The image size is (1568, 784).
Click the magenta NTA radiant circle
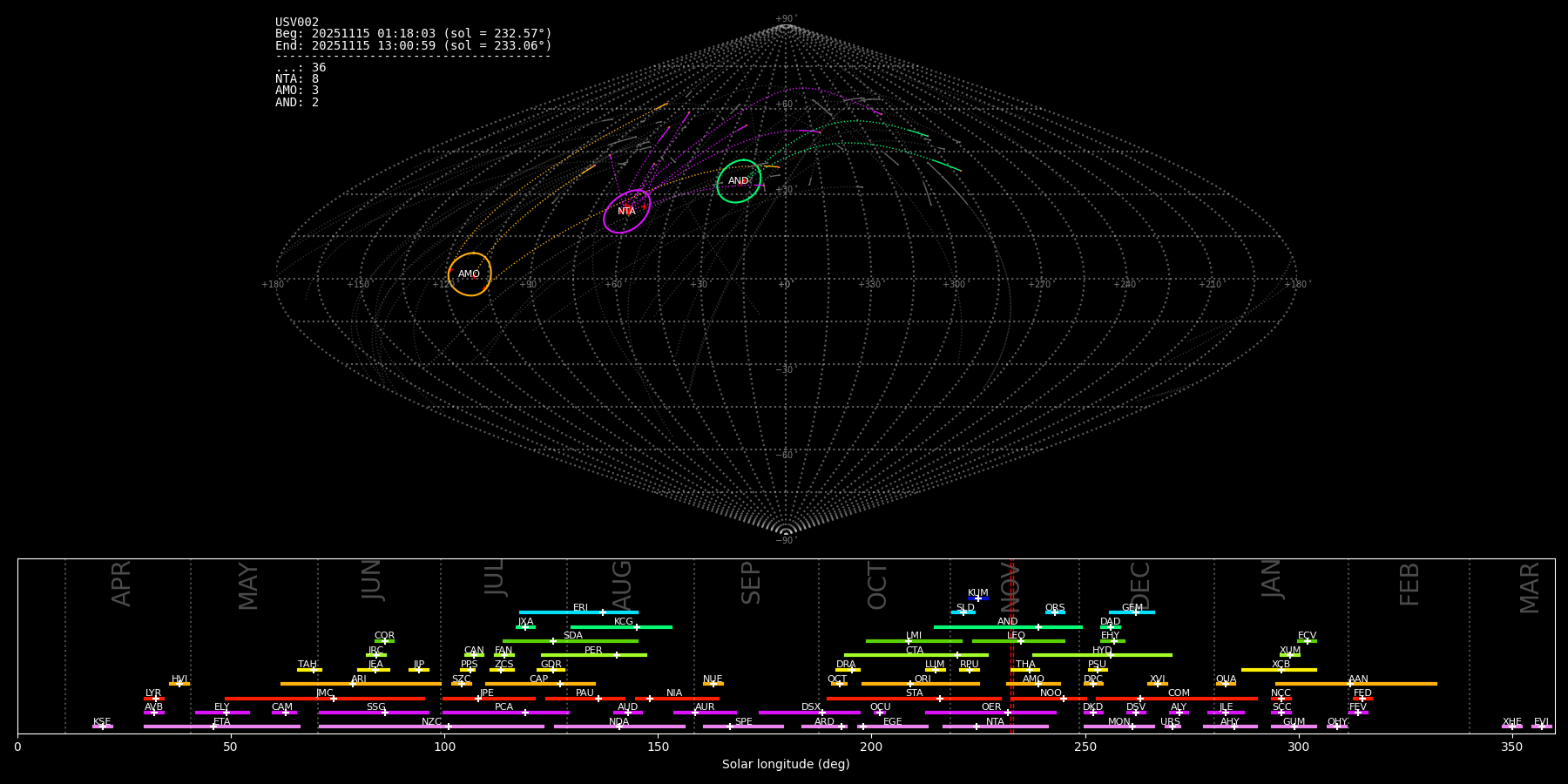click(x=626, y=212)
